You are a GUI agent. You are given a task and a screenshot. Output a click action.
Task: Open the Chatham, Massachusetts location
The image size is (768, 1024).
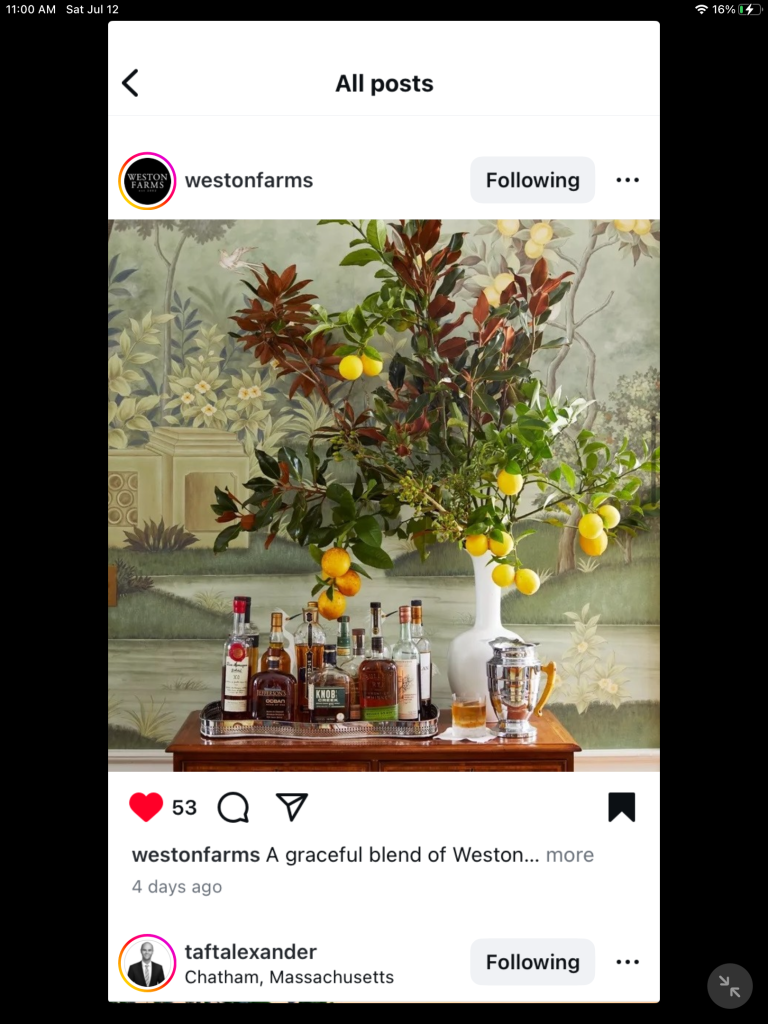click(289, 977)
